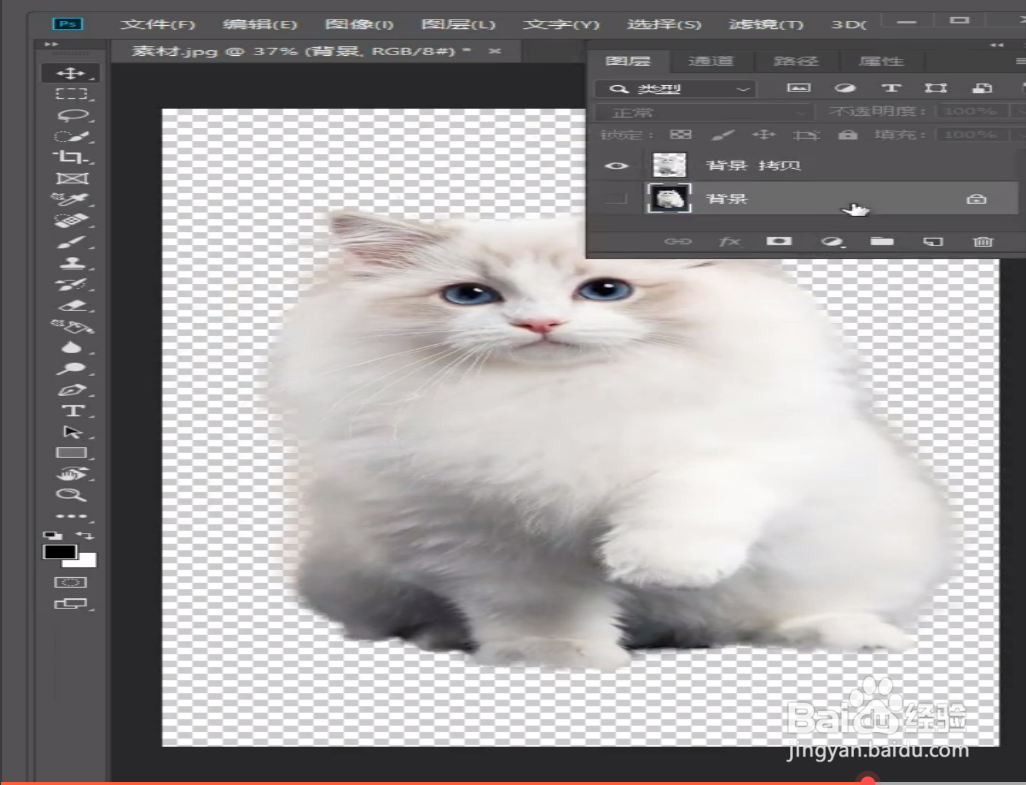This screenshot has height=785, width=1026.
Task: Toggle type layer filter in Layers panel
Action: tap(891, 88)
